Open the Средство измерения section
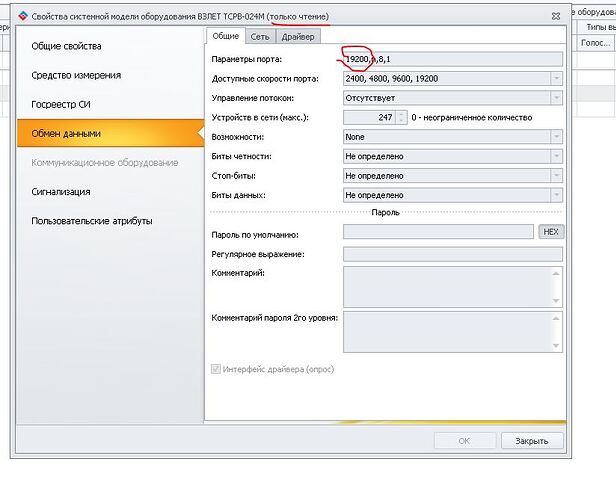This screenshot has height=500, width=616. tap(76, 75)
